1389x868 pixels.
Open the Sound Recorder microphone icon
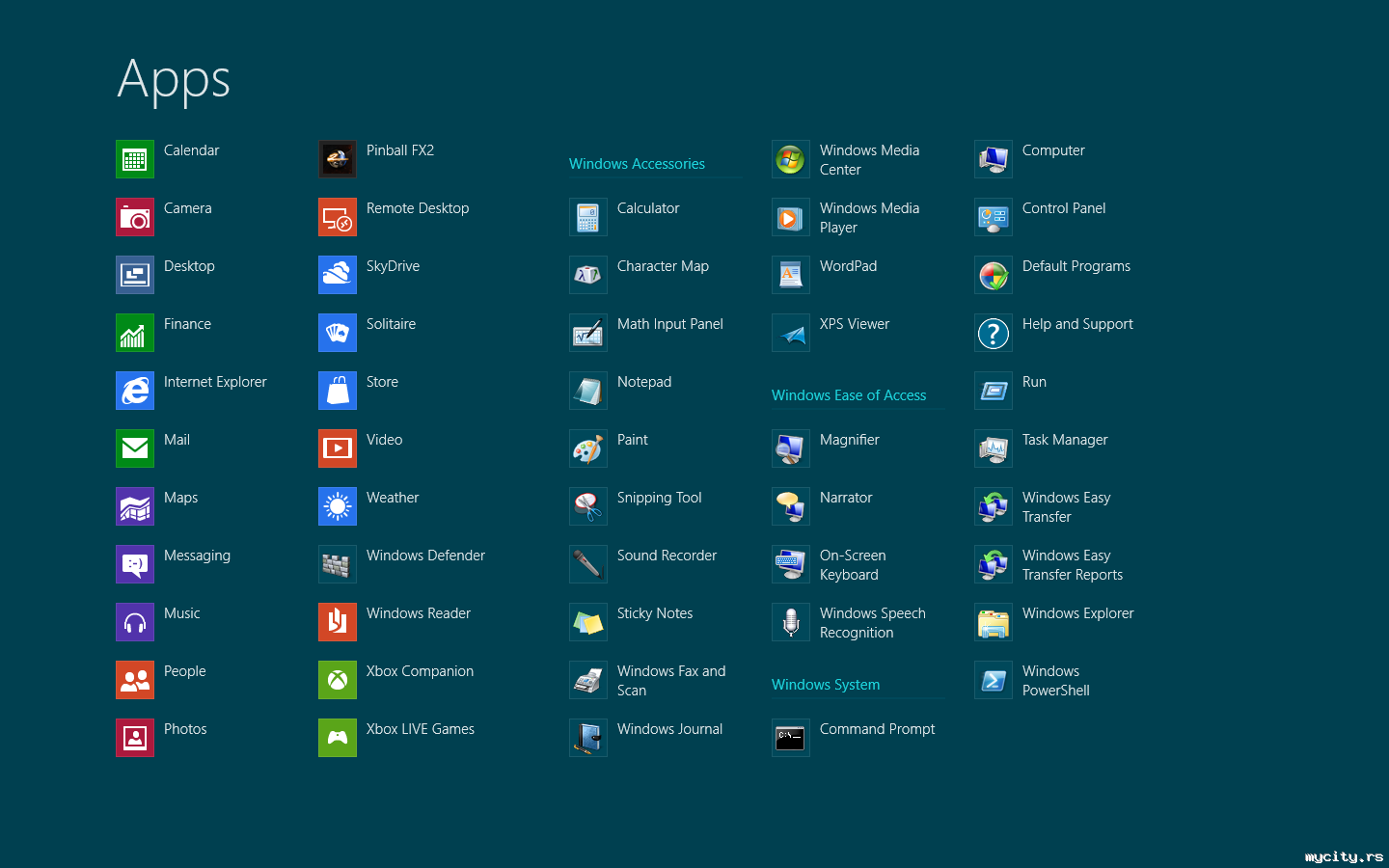pos(588,564)
